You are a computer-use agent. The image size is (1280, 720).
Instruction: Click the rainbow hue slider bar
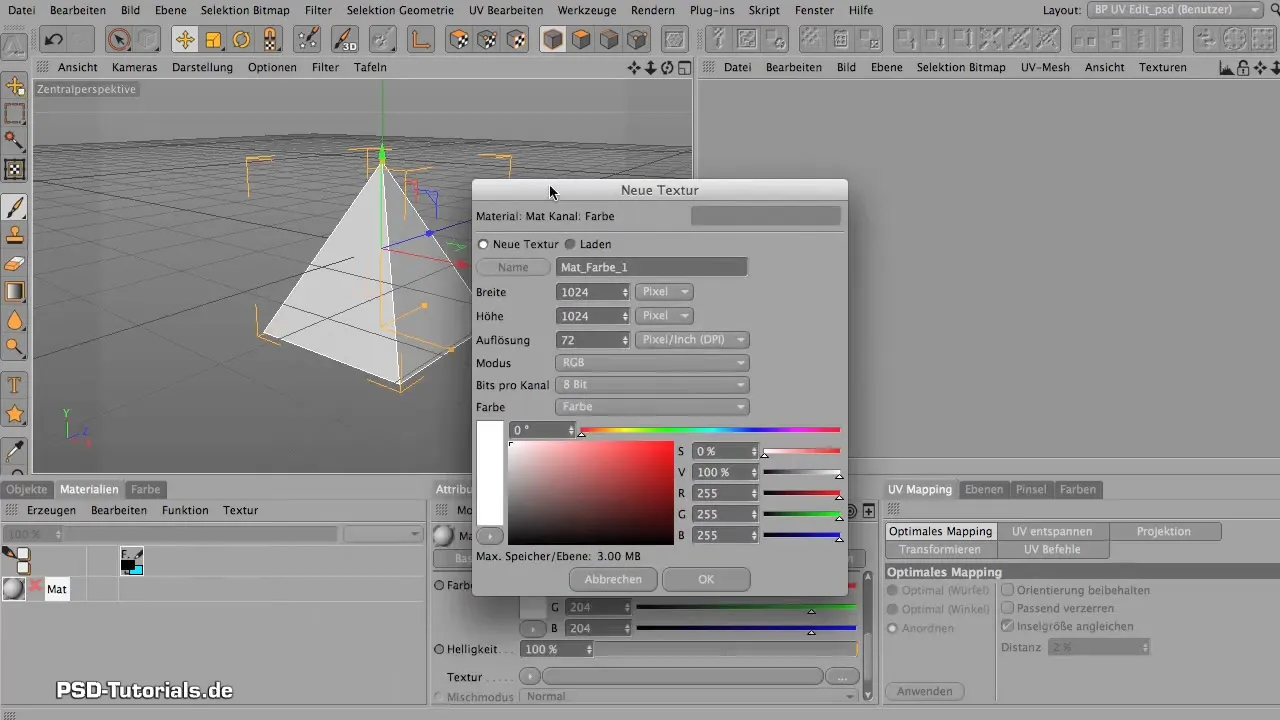point(710,430)
